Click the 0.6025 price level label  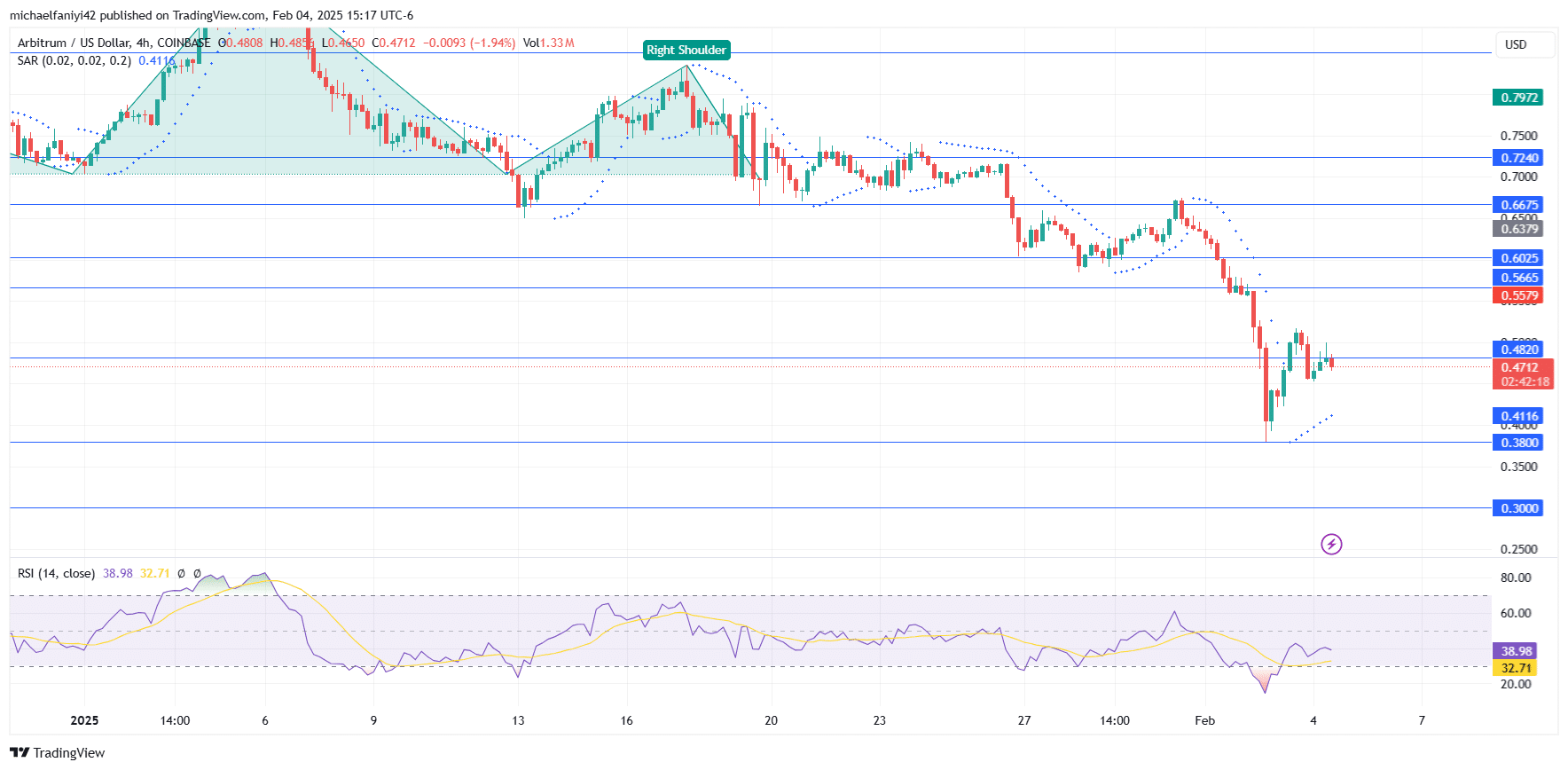(1518, 258)
